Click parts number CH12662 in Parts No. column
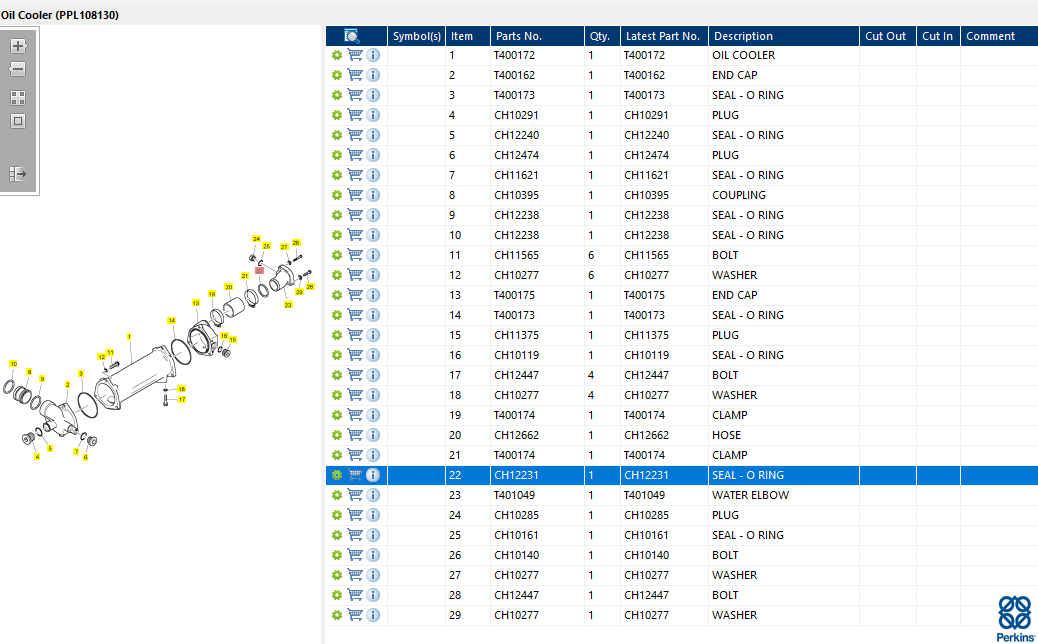The height and width of the screenshot is (644, 1038). coord(516,435)
